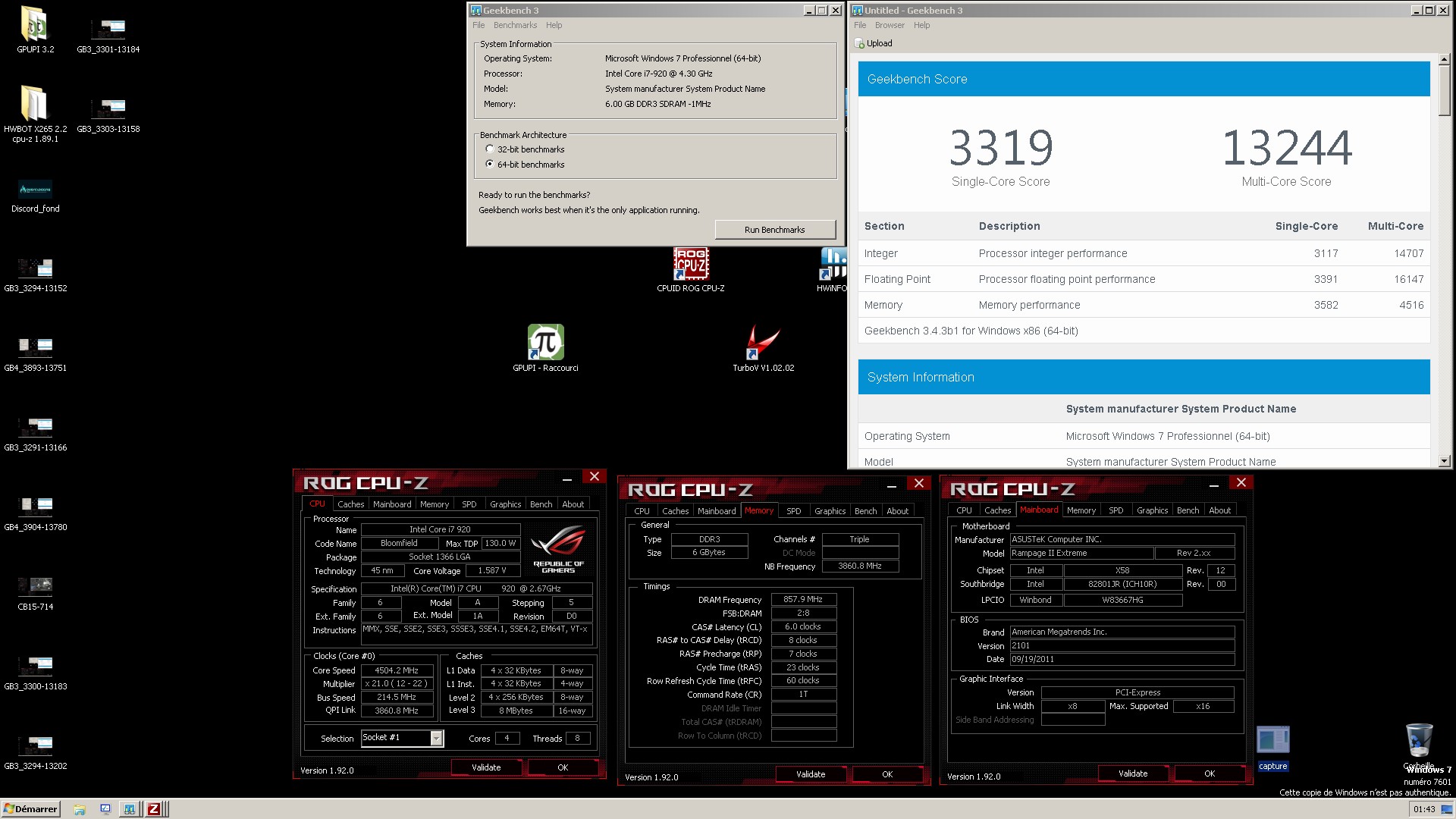This screenshot has width=1456, height=819.
Task: Select 64-bit benchmarks radio button
Action: (490, 164)
